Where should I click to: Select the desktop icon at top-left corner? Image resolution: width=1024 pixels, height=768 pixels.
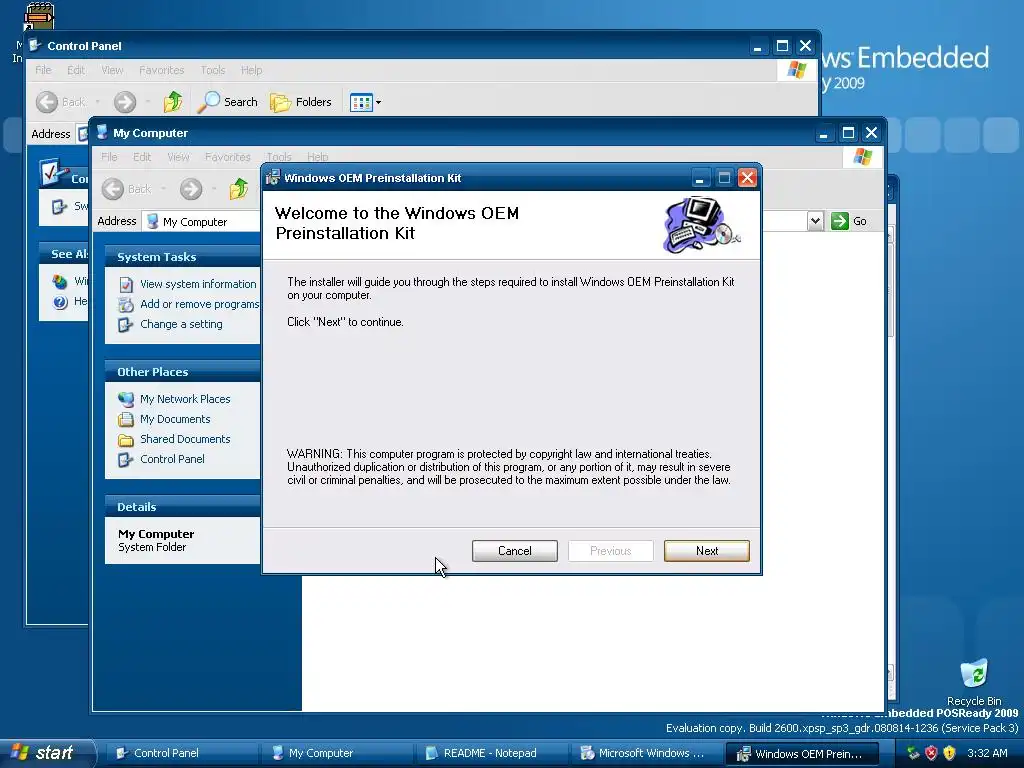[38, 17]
